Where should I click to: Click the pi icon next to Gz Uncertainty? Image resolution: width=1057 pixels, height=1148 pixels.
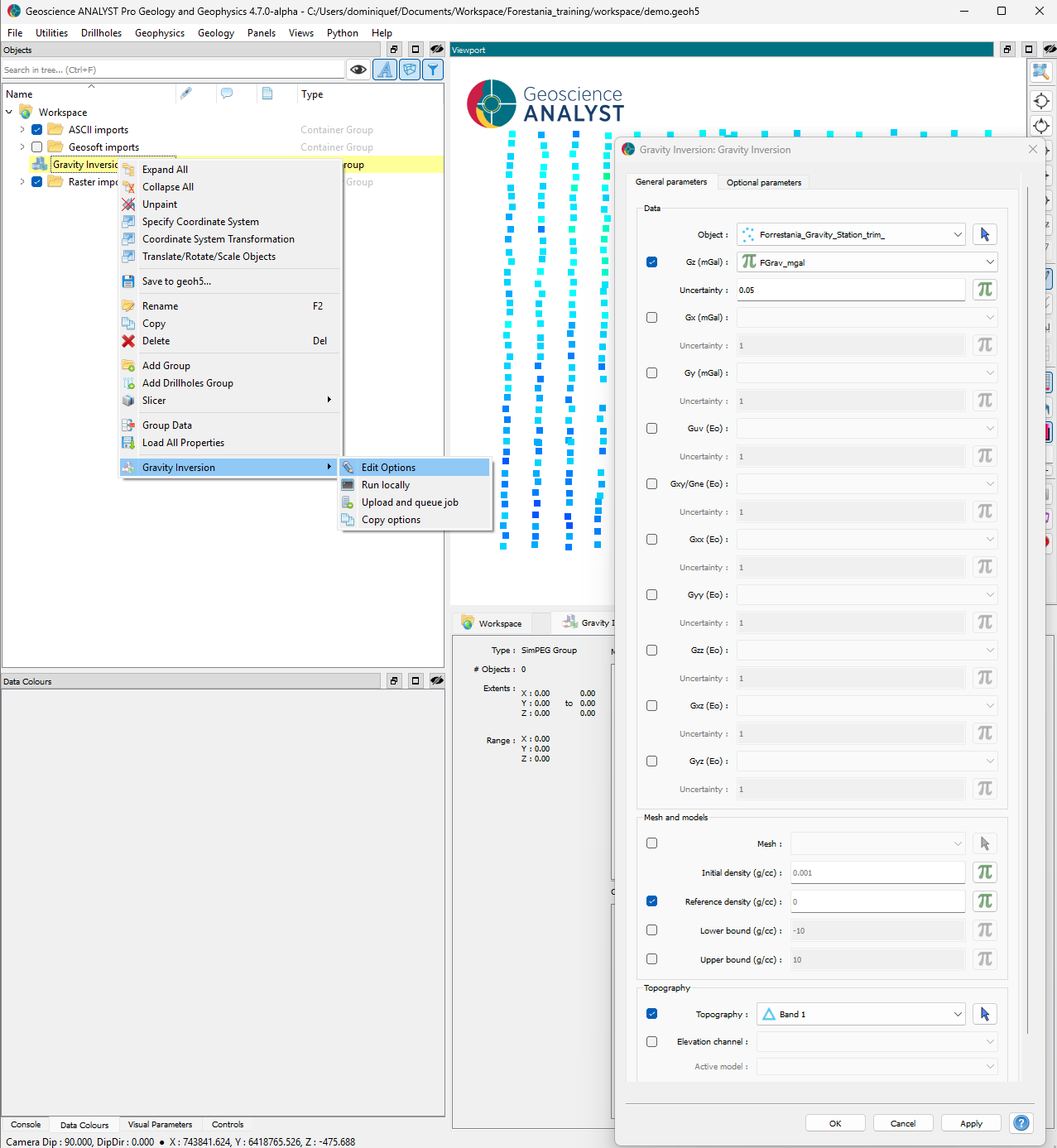pos(984,290)
